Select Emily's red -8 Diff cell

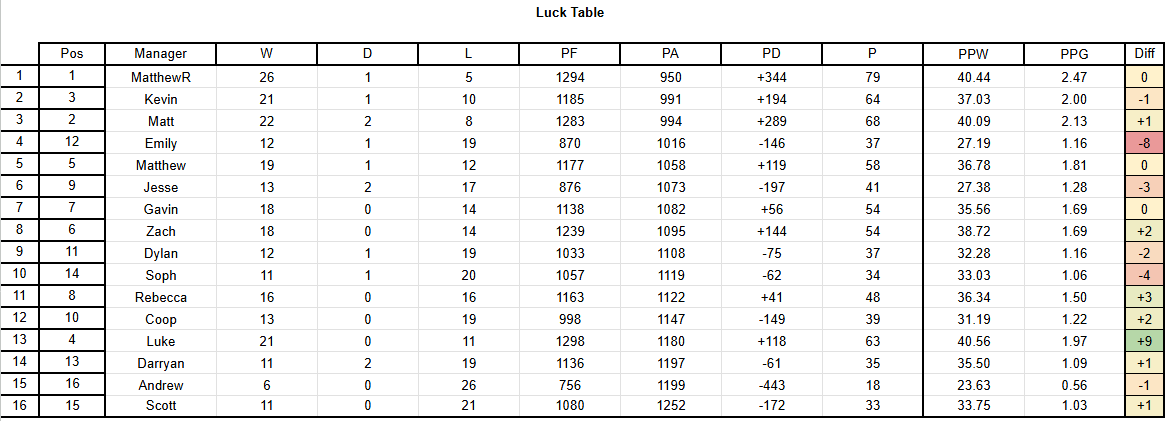click(1144, 143)
